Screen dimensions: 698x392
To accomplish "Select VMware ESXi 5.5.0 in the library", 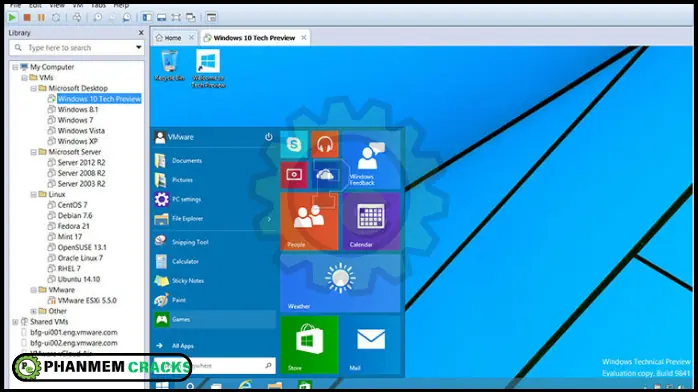I will [x=87, y=300].
